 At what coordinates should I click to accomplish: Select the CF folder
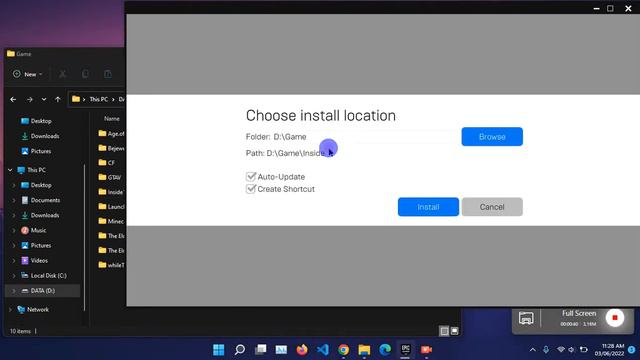pyautogui.click(x=107, y=162)
